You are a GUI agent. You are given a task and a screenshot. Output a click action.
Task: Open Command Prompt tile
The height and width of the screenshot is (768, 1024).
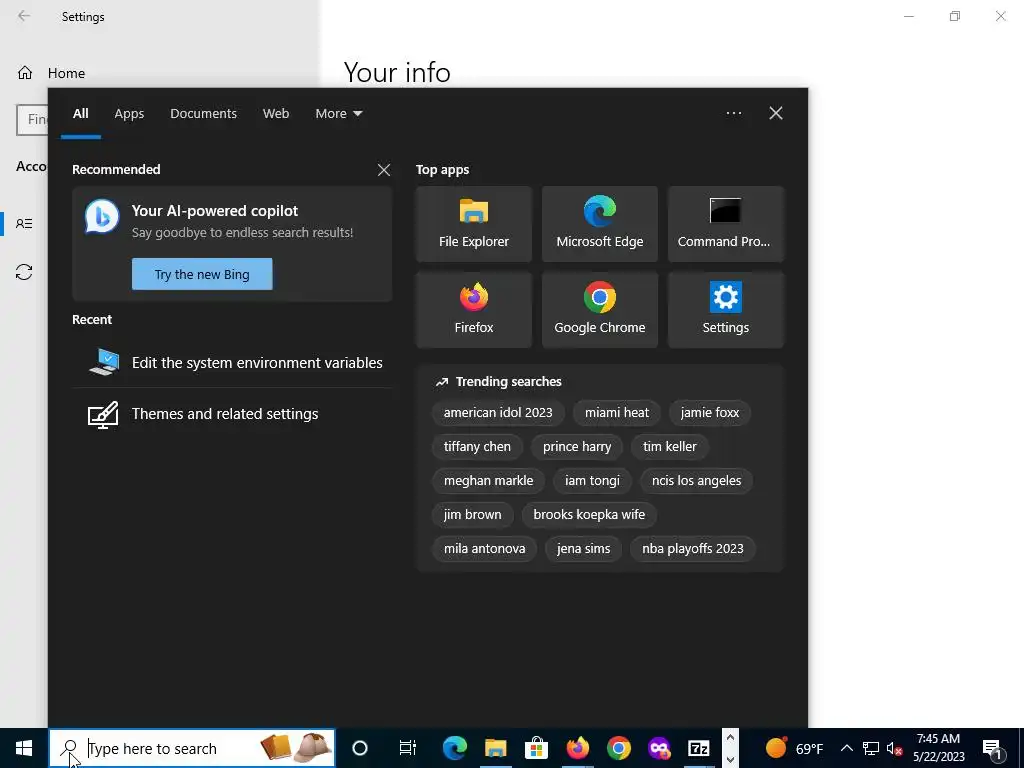coord(726,224)
